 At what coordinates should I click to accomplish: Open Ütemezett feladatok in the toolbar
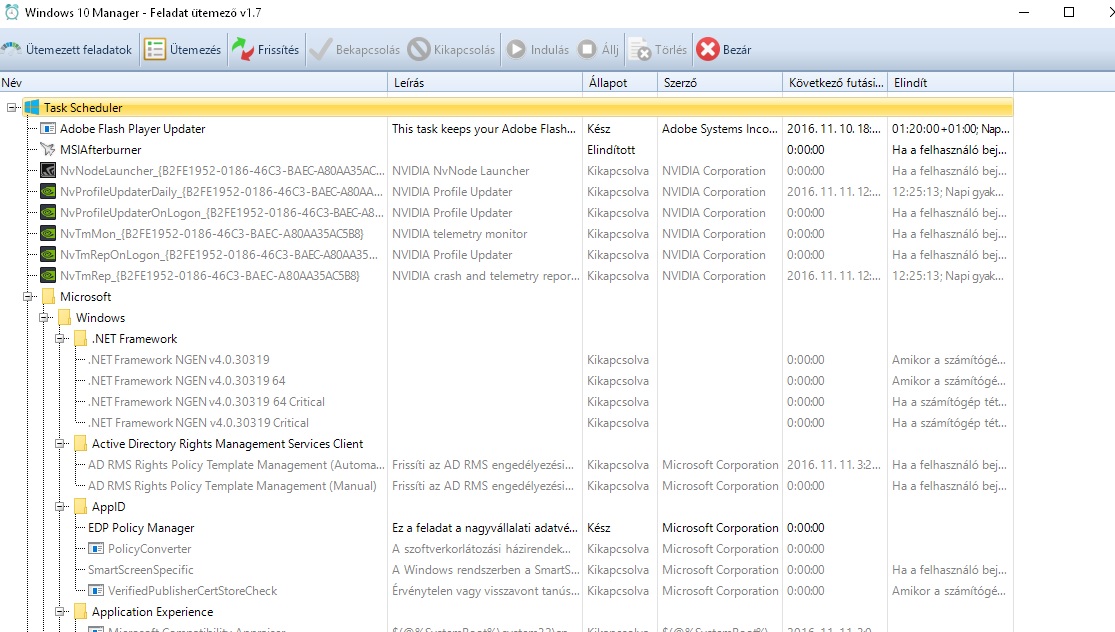(x=68, y=50)
